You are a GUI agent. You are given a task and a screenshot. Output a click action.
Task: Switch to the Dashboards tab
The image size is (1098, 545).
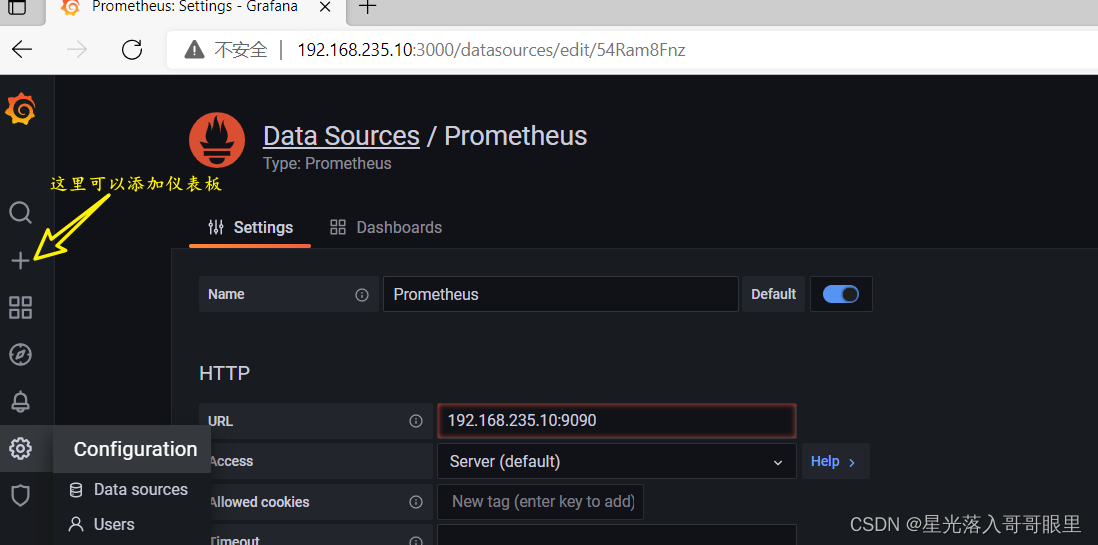(x=386, y=228)
